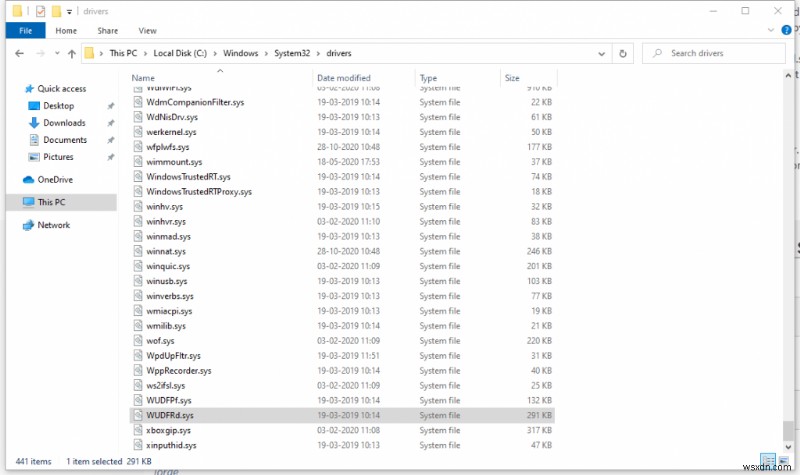800x475 pixels.
Task: Select WUDFPf.sys file name
Action: tap(168, 401)
